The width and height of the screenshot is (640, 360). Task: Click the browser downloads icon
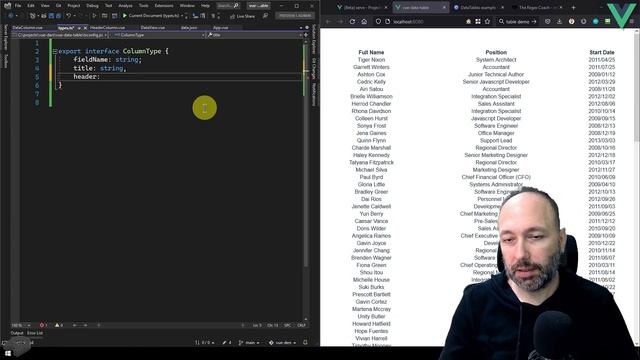[x=559, y=22]
